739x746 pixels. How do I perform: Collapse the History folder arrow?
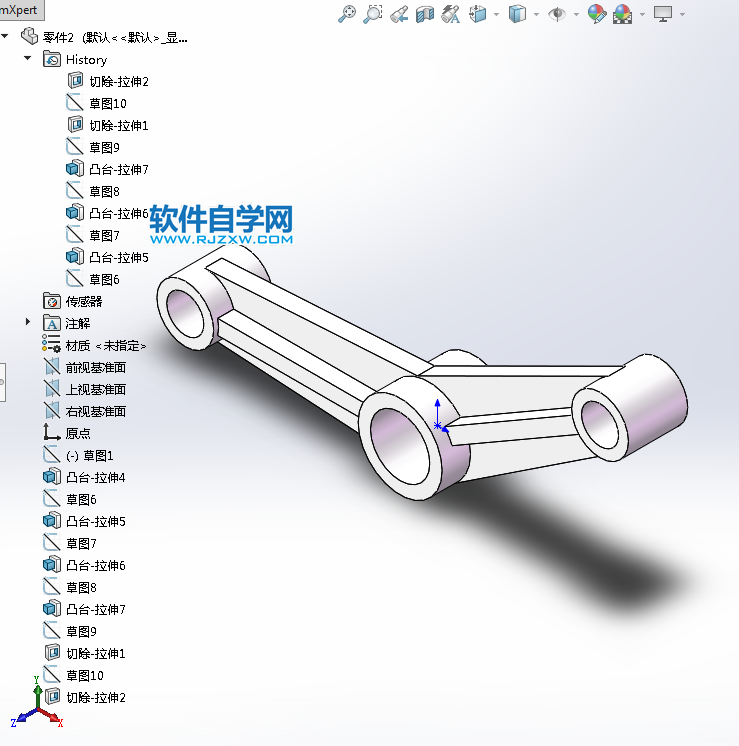pos(28,58)
